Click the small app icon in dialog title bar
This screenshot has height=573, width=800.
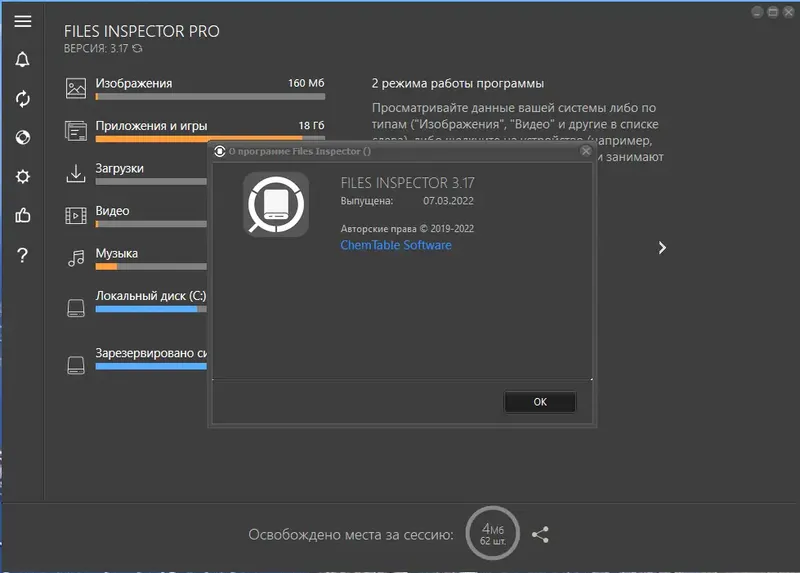(220, 151)
